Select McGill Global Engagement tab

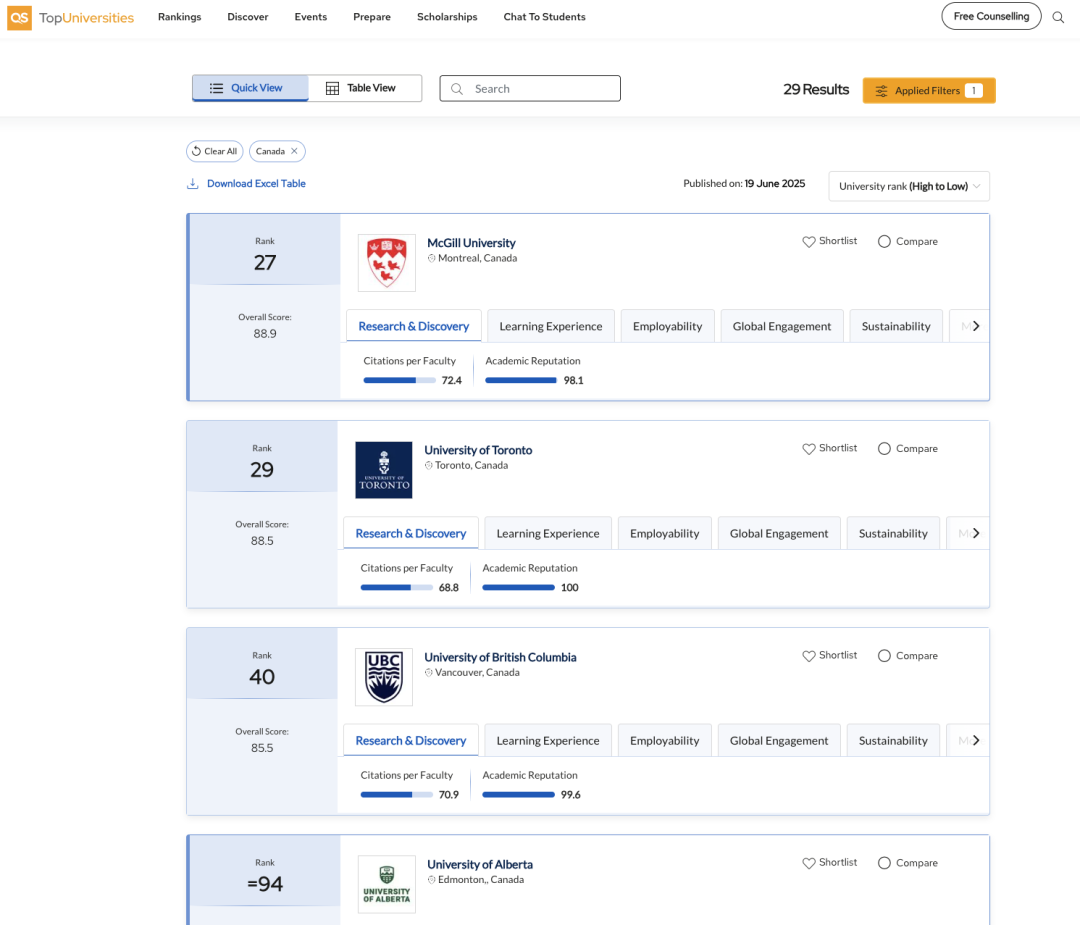pyautogui.click(x=782, y=326)
